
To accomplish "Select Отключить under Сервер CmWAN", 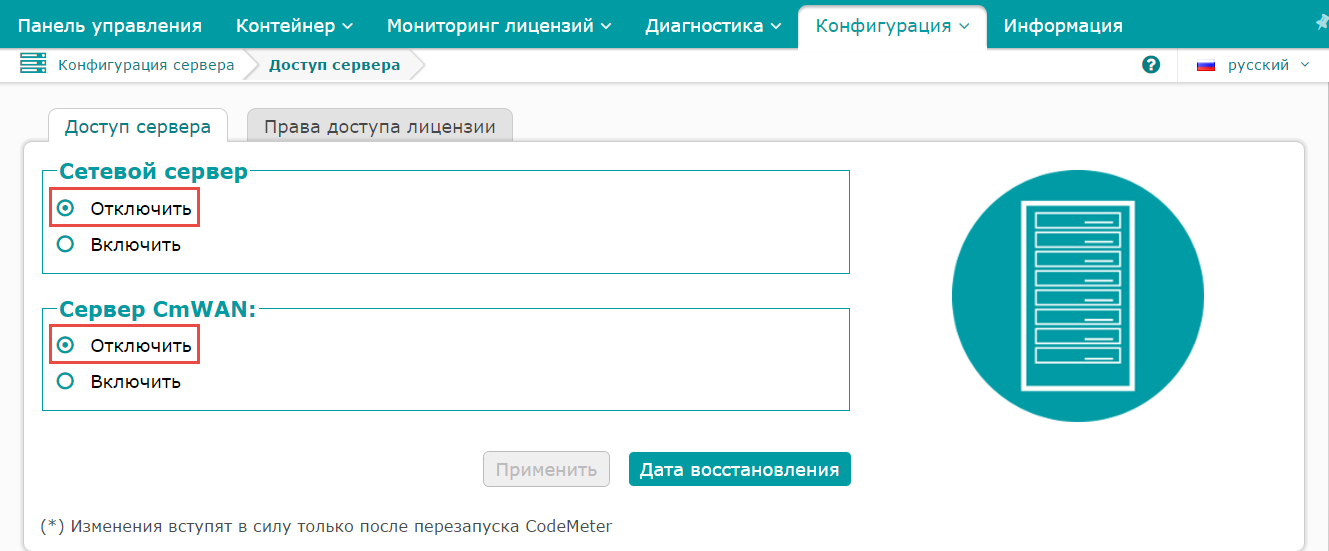I will (66, 345).
